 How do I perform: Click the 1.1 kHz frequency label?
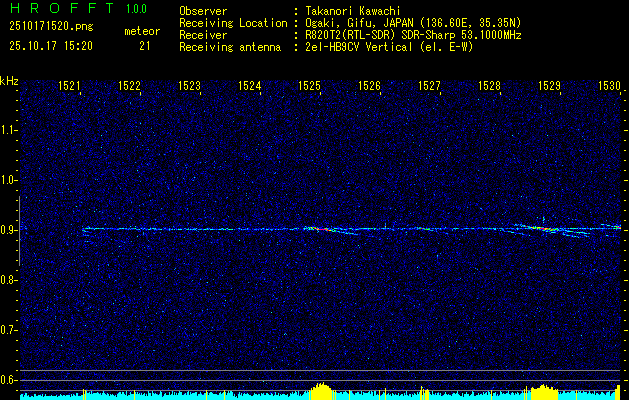pyautogui.click(x=9, y=130)
